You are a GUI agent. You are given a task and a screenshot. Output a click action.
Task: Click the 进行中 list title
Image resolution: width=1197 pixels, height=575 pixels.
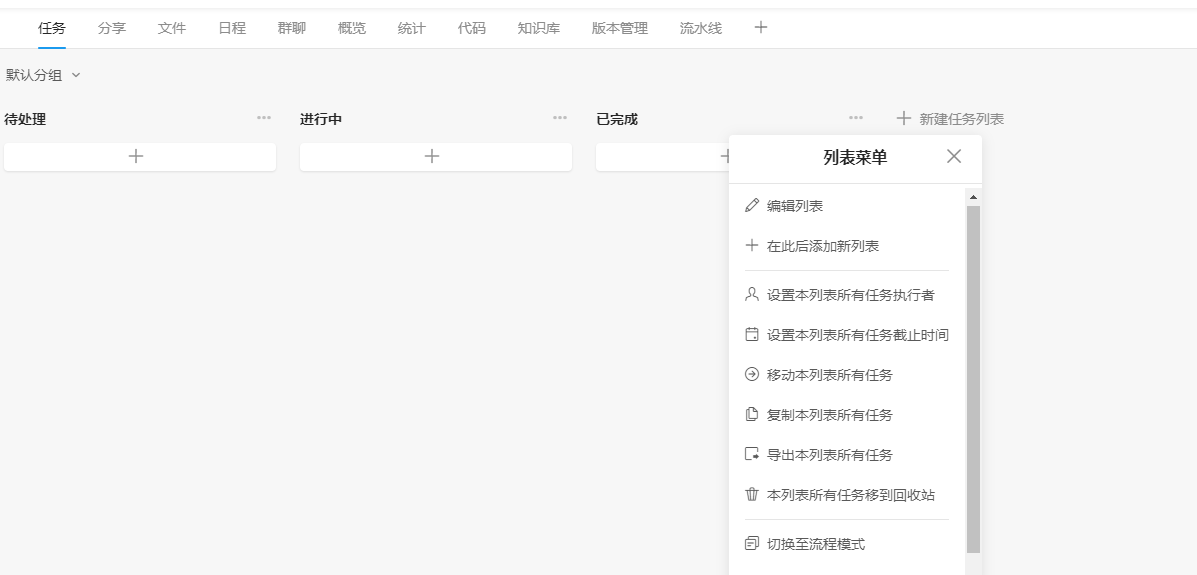[x=321, y=119]
